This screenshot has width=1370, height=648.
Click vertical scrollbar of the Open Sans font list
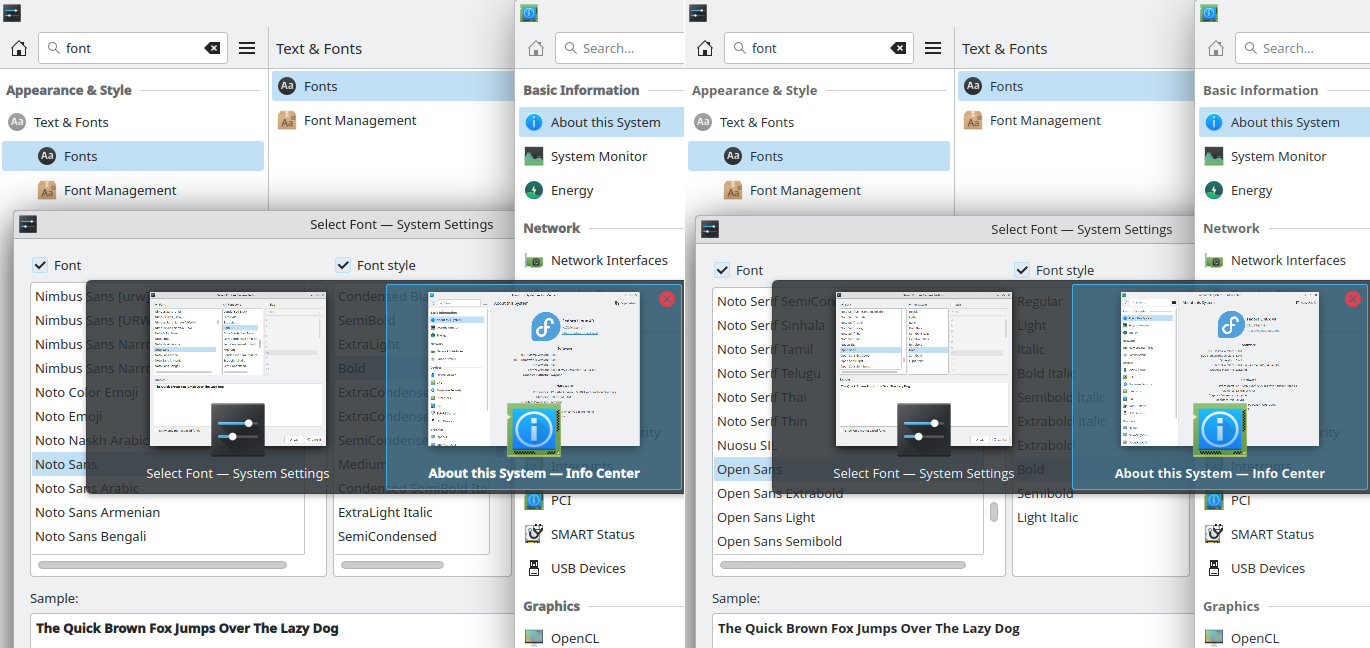coord(994,512)
